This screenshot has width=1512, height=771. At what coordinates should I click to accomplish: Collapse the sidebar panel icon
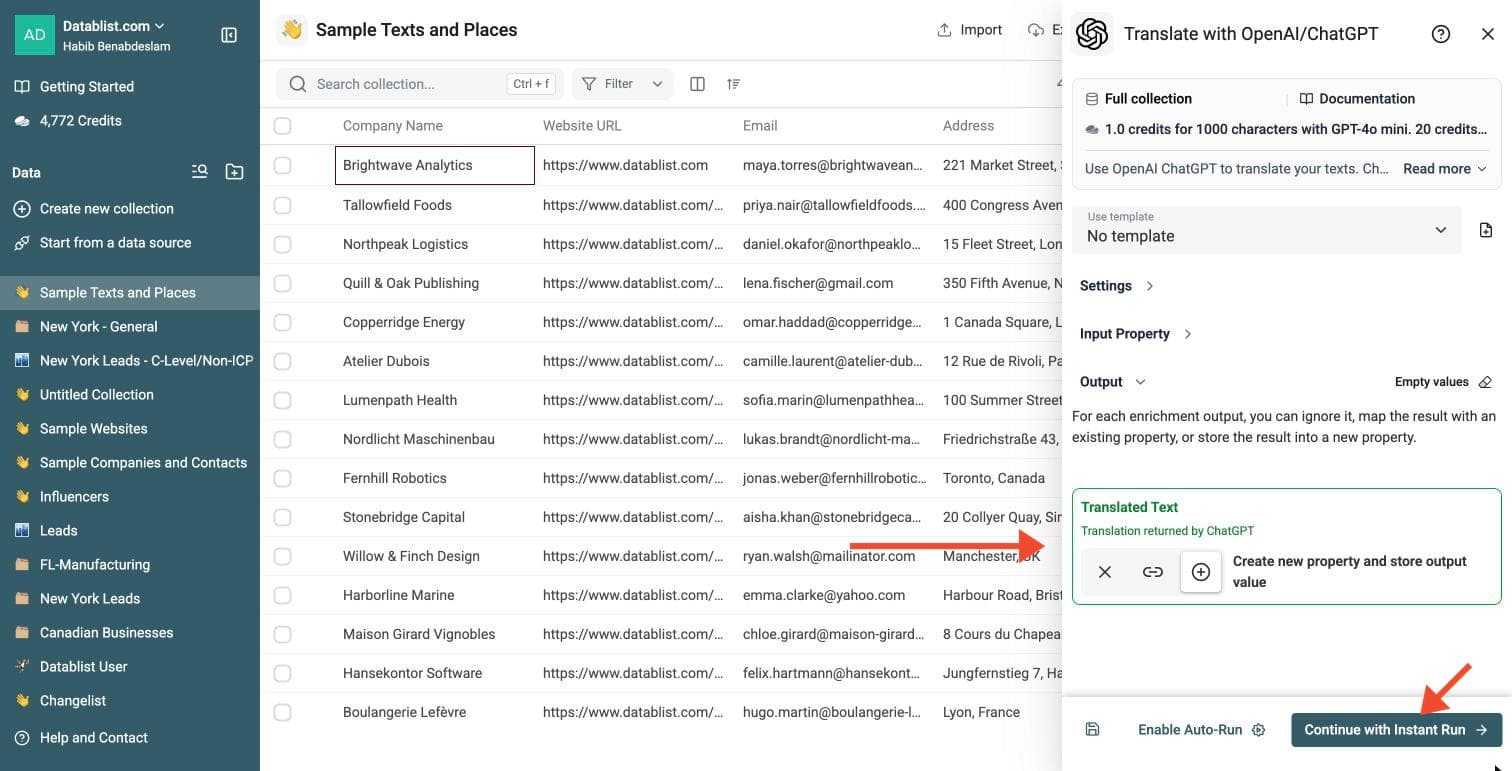pos(229,35)
